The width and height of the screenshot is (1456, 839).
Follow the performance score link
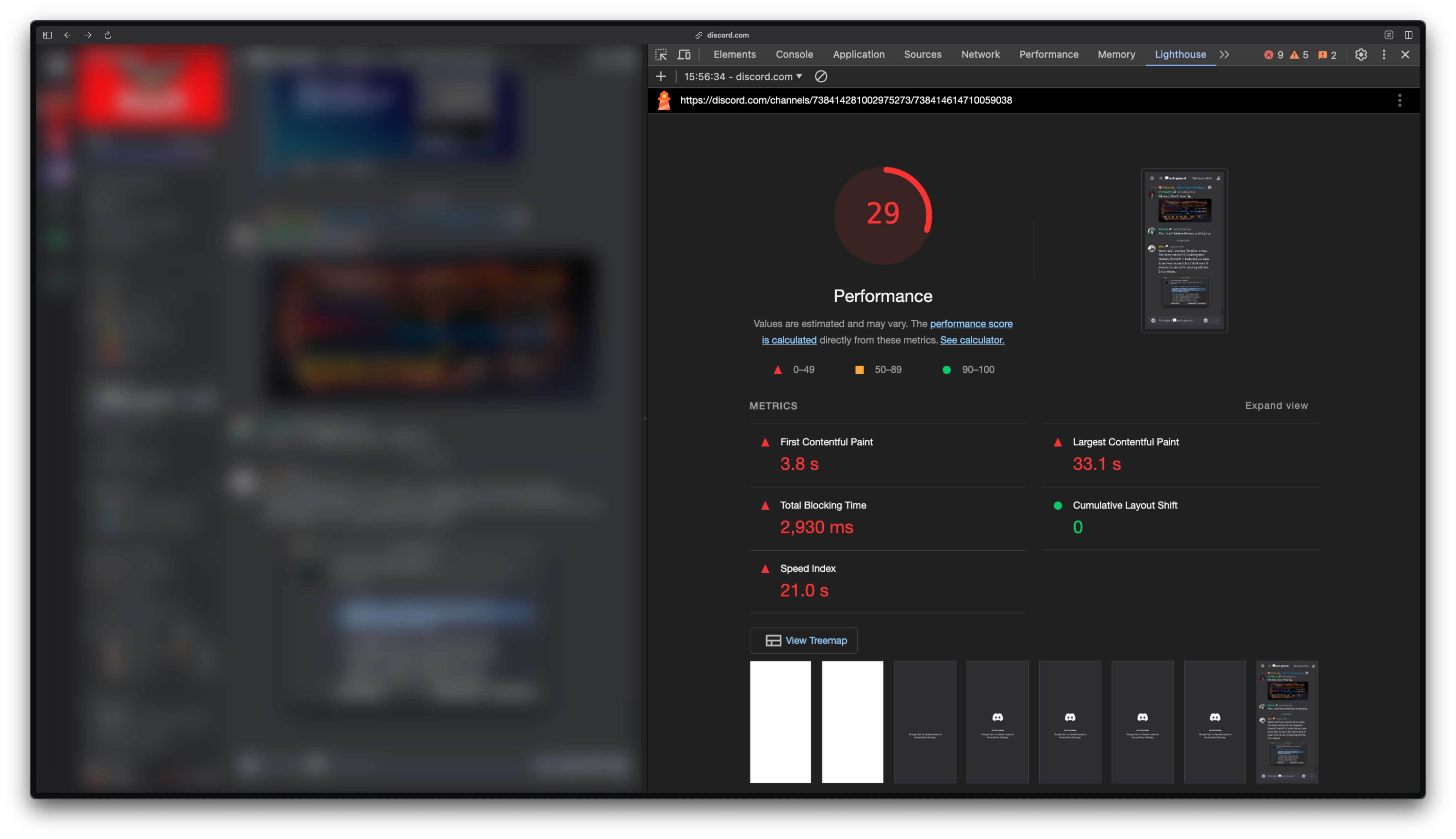pos(970,324)
